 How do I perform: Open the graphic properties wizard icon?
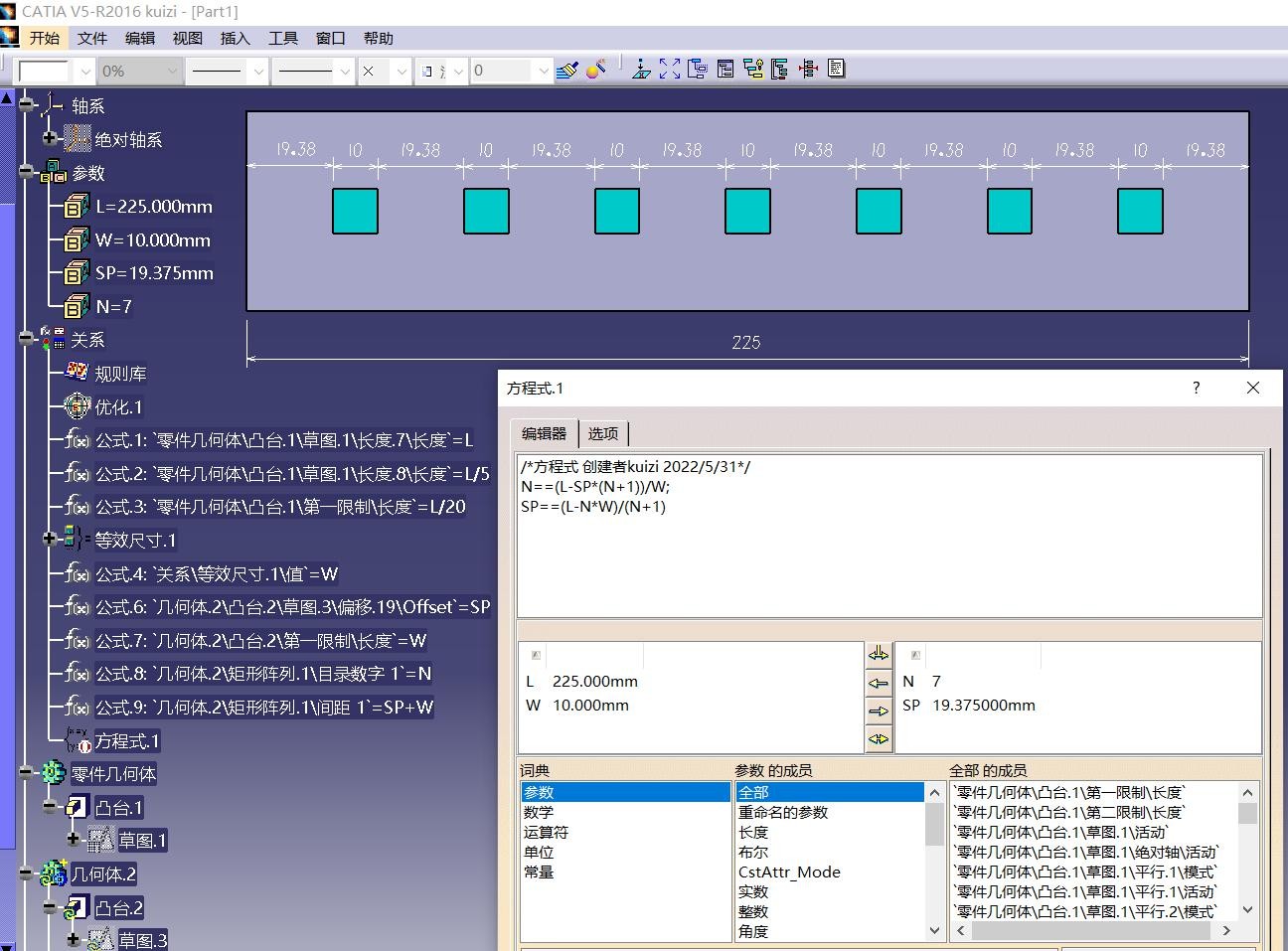596,70
